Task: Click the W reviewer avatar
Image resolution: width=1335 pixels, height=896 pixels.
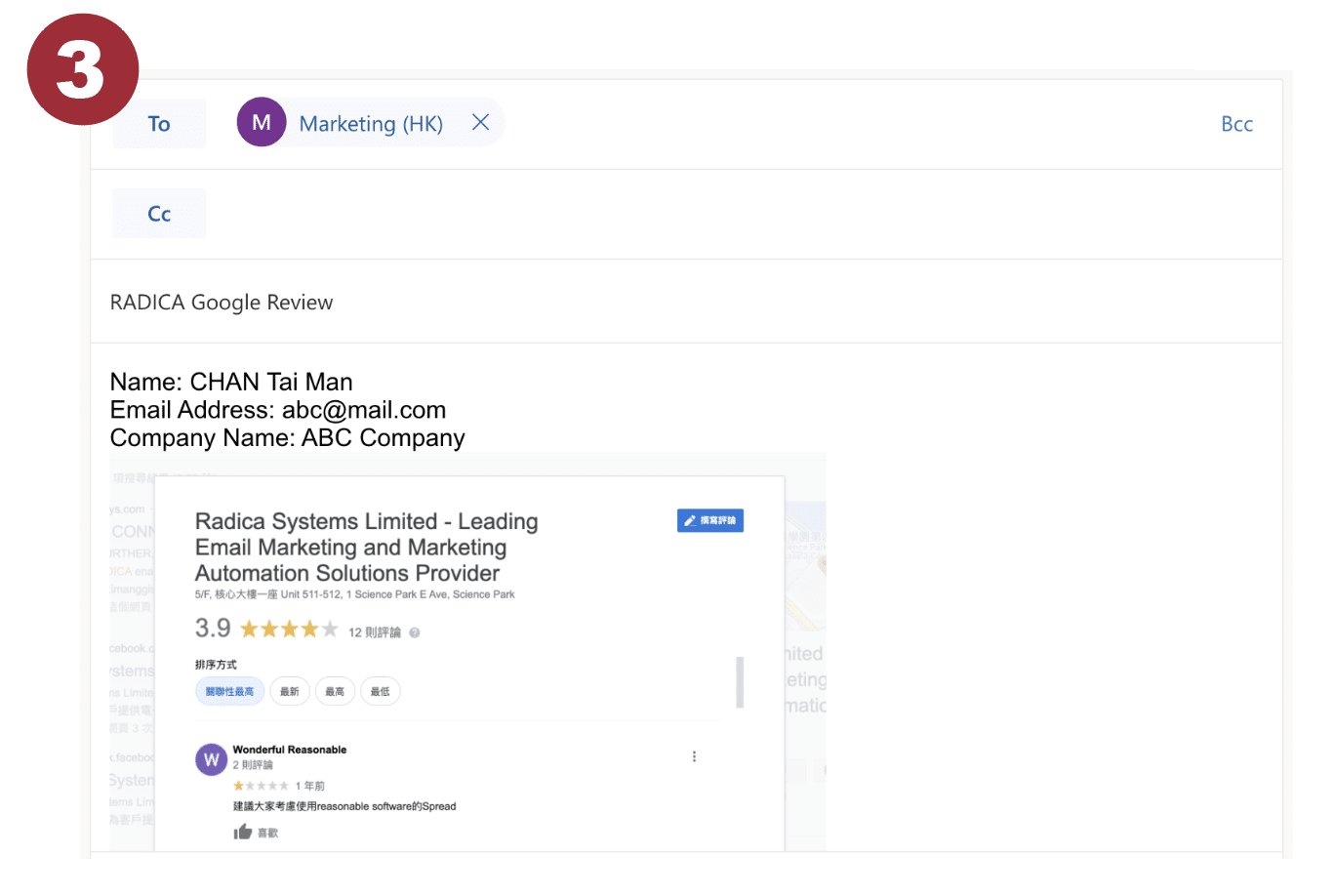Action: pyautogui.click(x=212, y=759)
